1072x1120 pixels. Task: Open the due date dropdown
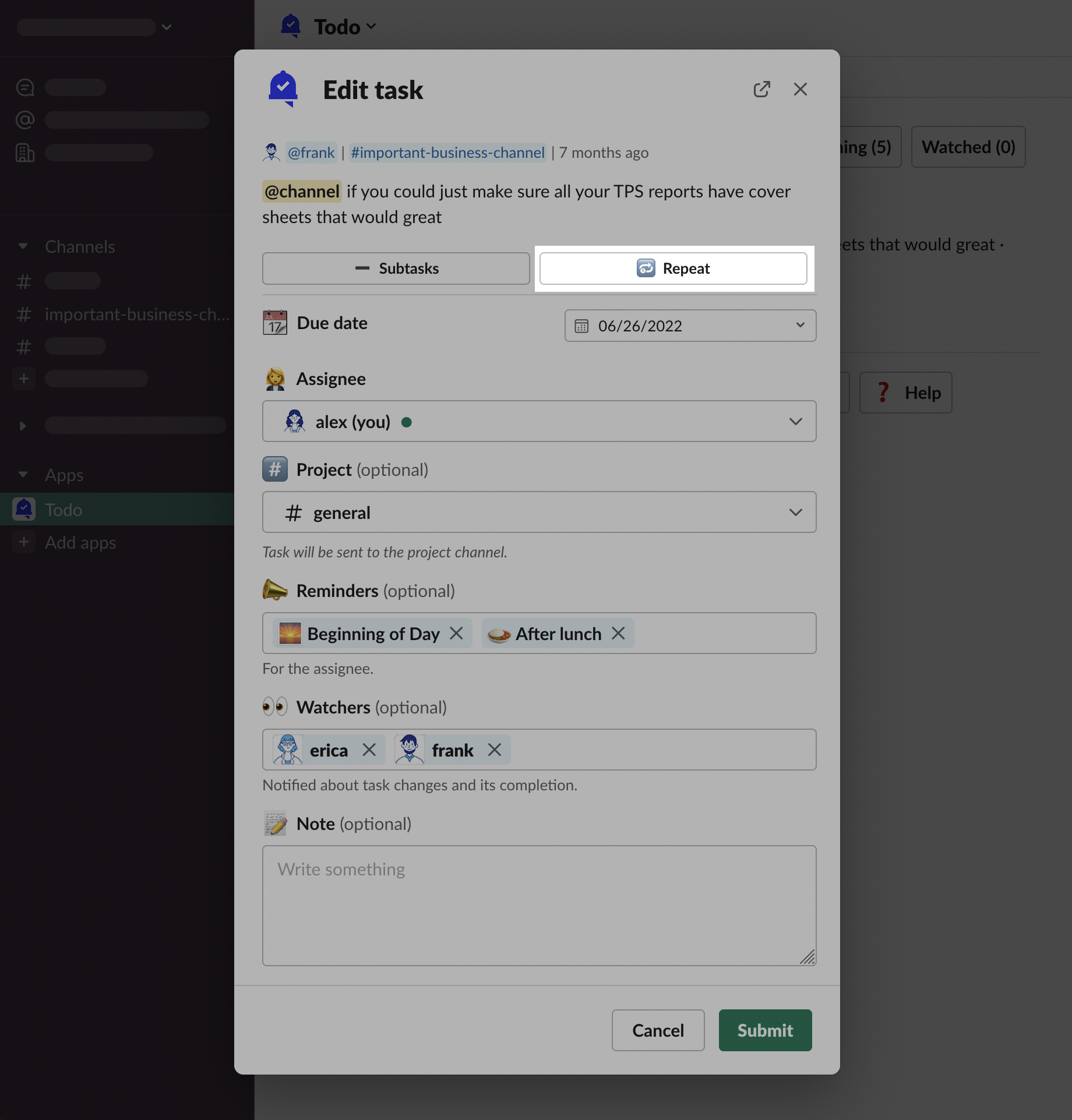(800, 326)
